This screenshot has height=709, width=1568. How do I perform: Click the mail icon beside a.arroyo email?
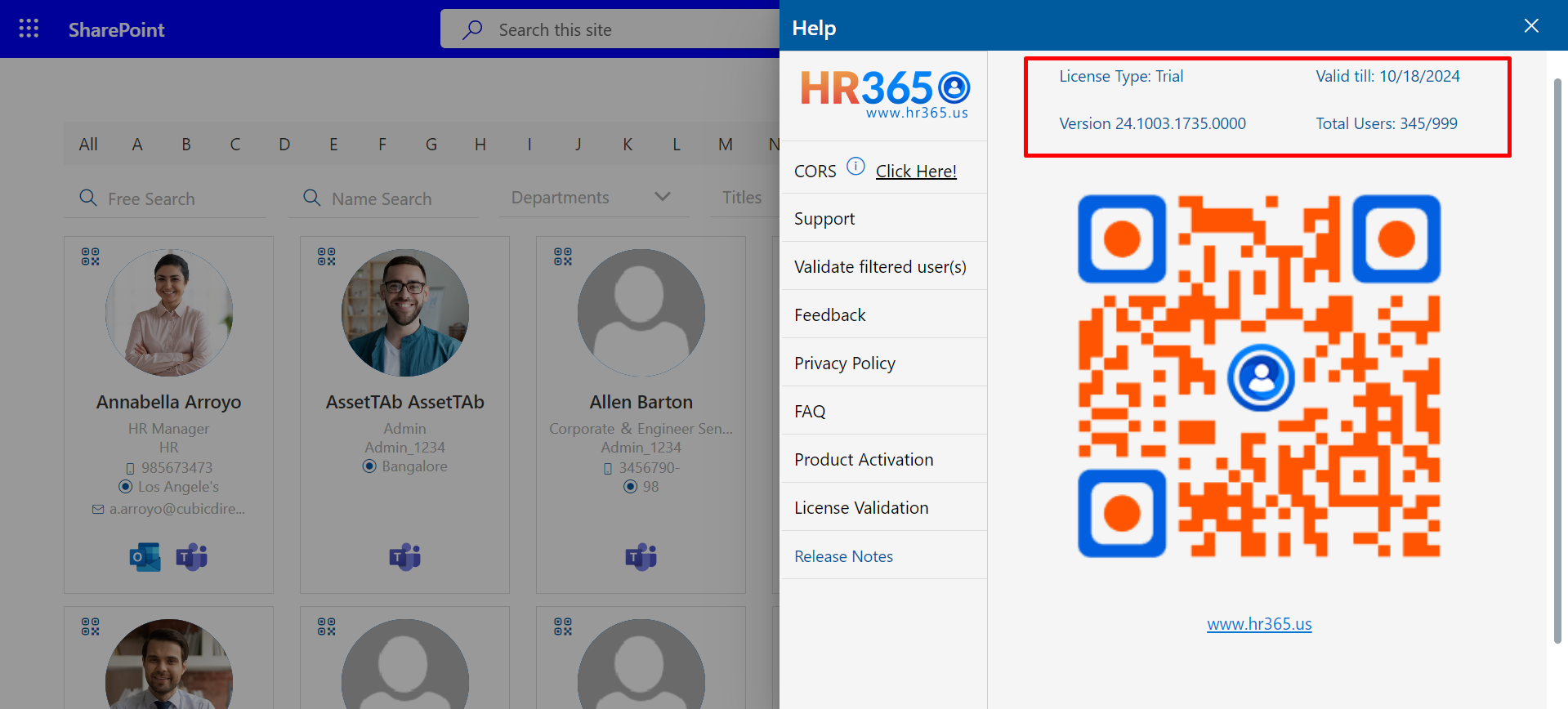[x=98, y=509]
